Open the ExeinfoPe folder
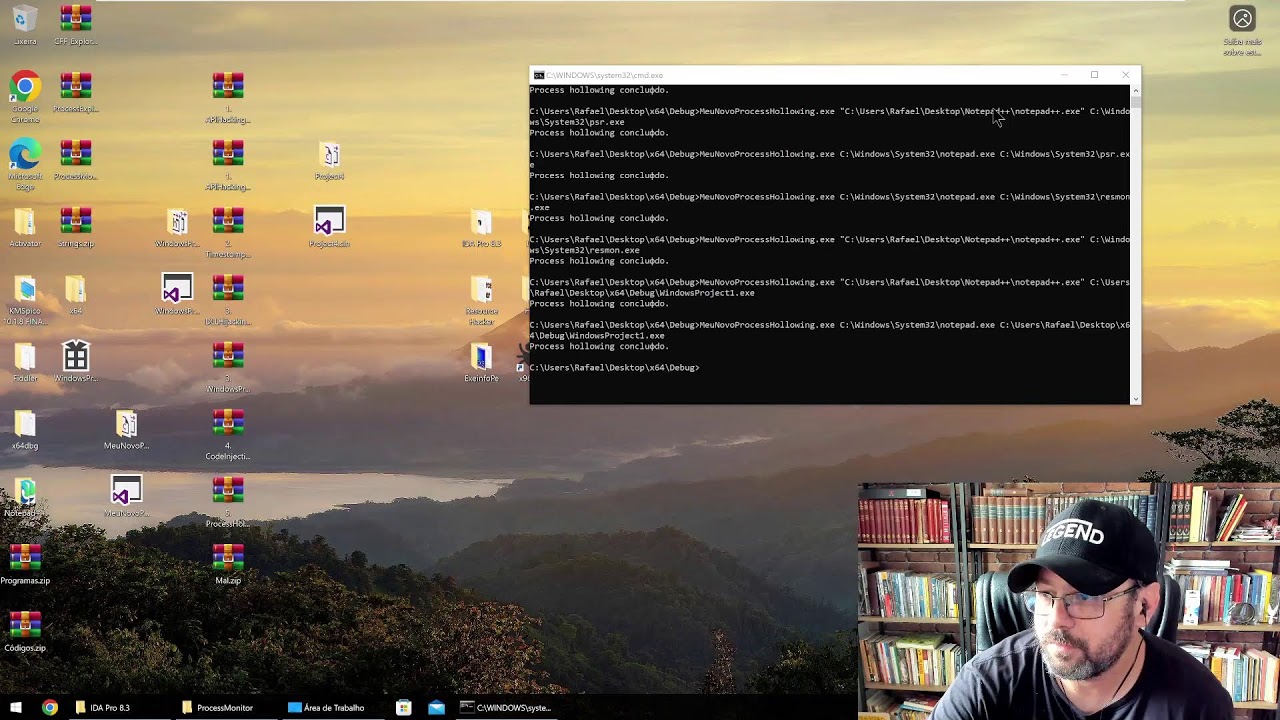 [481, 357]
